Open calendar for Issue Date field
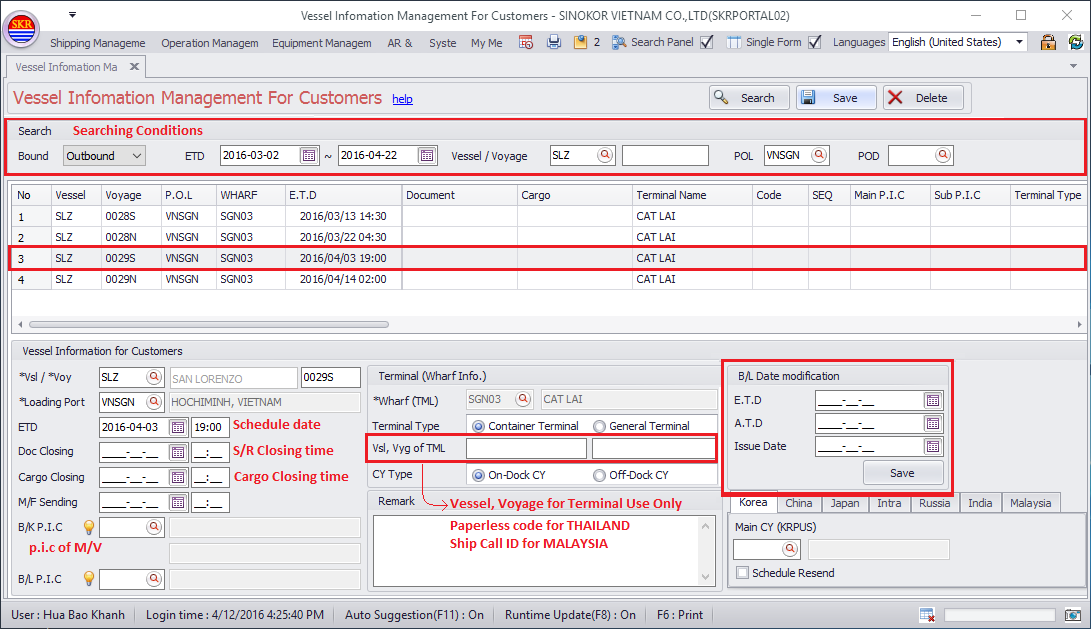 coord(932,447)
